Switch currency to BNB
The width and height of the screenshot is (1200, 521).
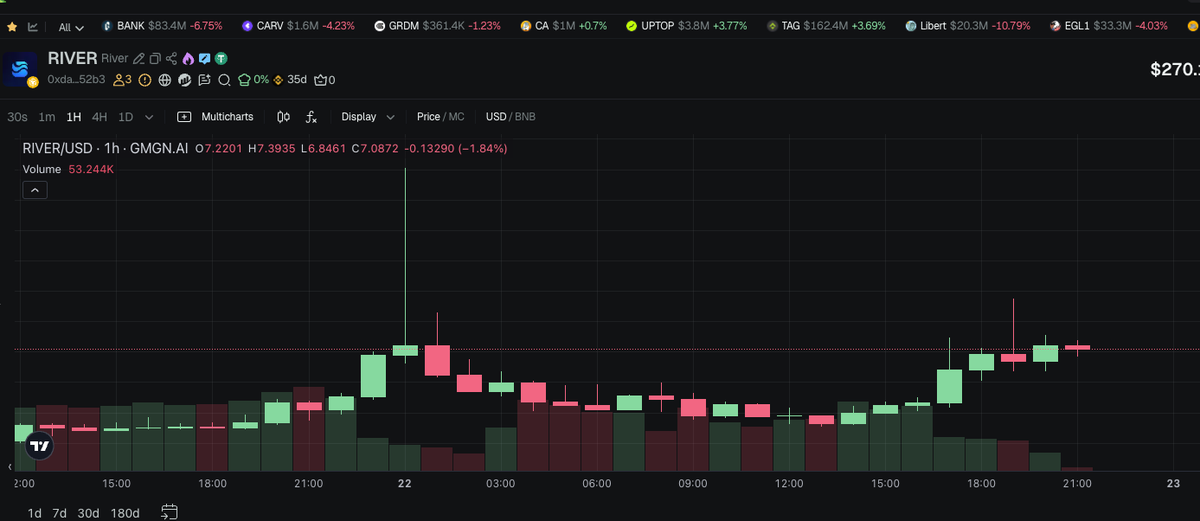525,117
